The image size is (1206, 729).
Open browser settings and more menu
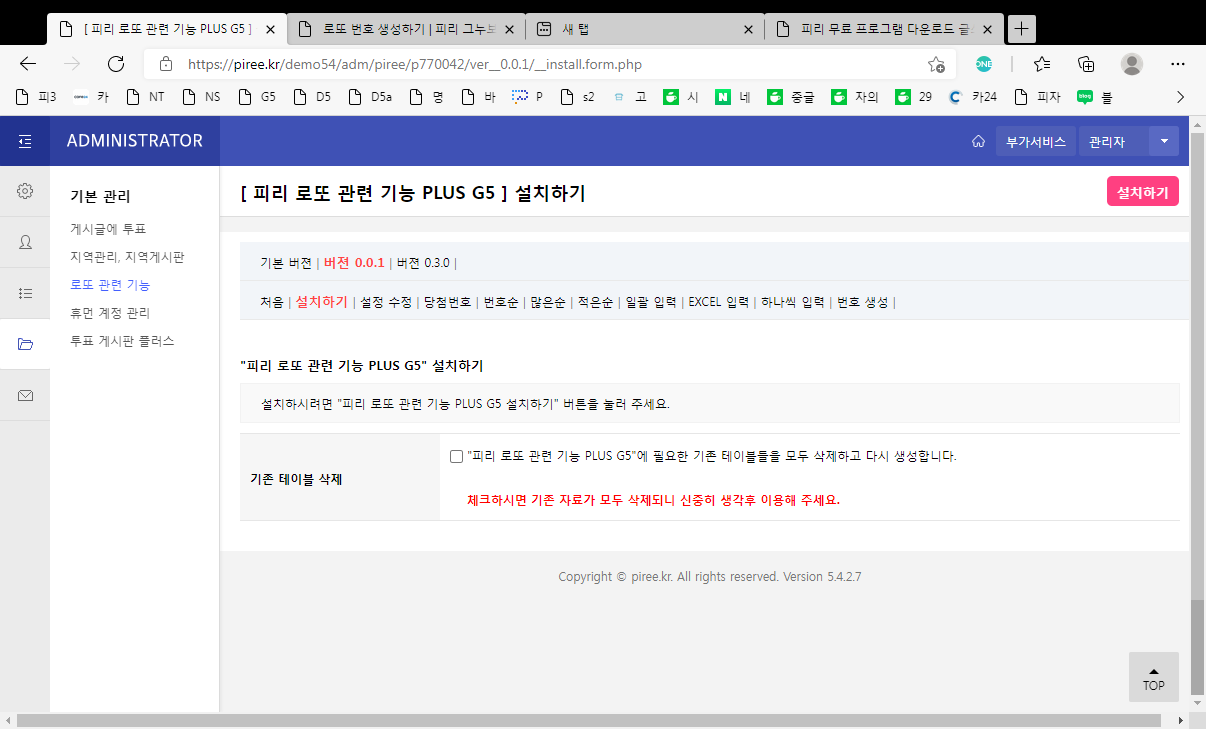pos(1177,64)
